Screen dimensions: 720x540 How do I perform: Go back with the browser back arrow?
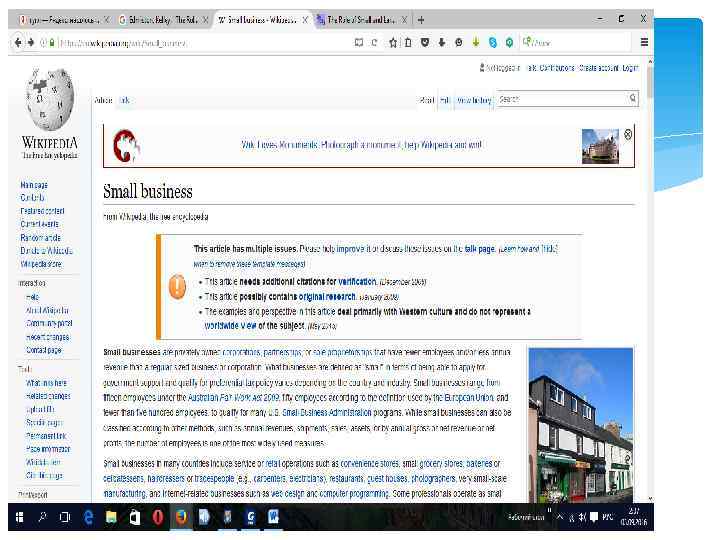pyautogui.click(x=18, y=43)
